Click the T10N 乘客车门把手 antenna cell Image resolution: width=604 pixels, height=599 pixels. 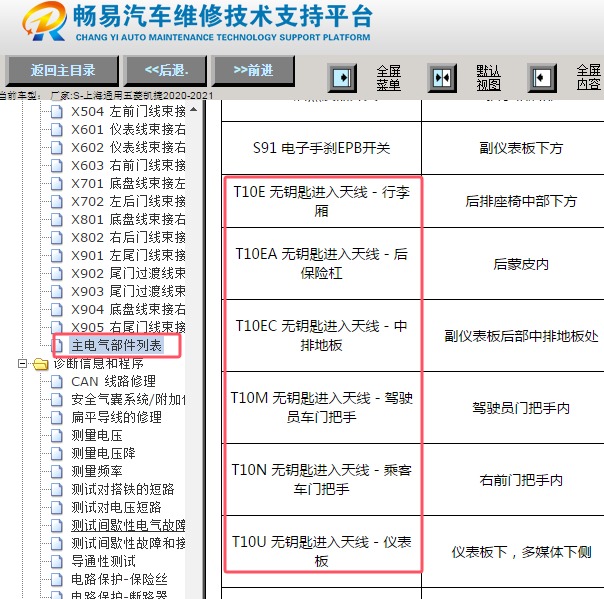coord(321,480)
